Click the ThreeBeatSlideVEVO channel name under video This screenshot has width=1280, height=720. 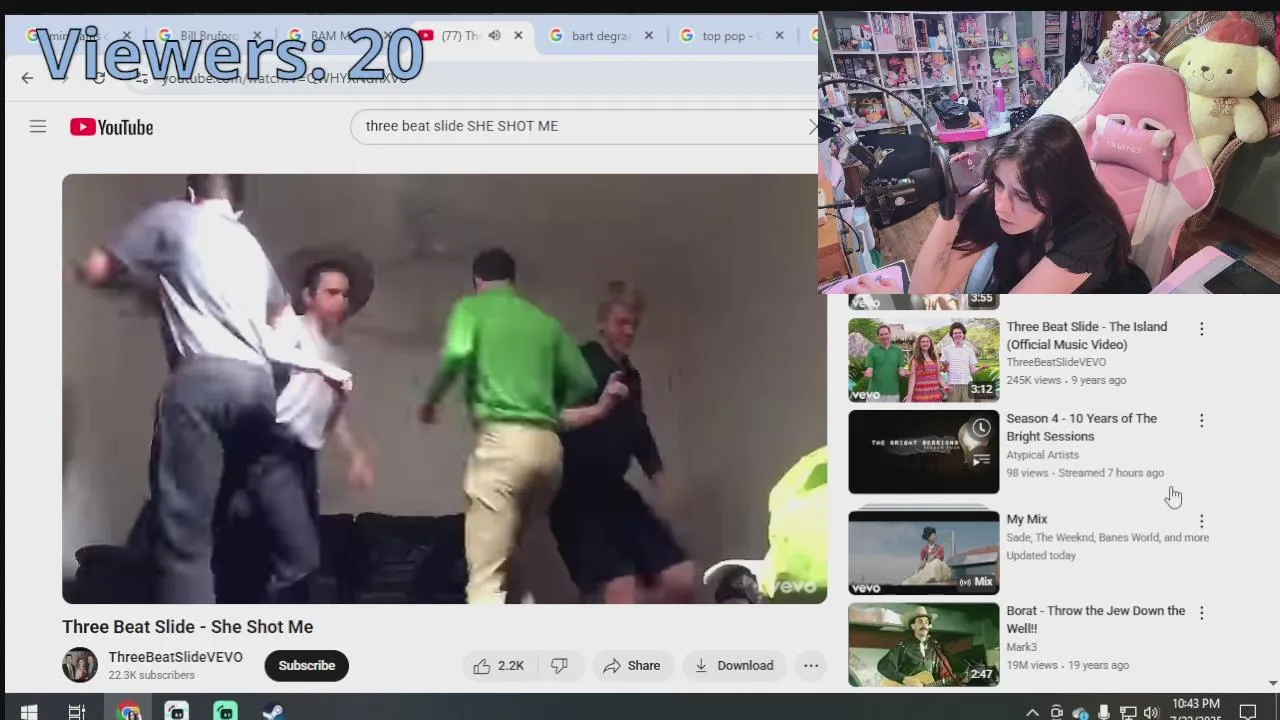click(175, 657)
